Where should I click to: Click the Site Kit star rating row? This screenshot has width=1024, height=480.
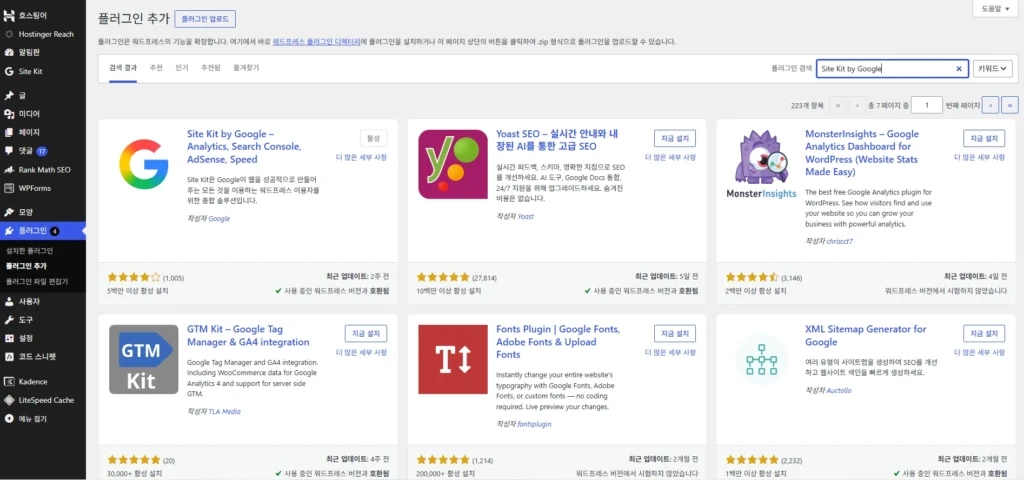pos(134,277)
